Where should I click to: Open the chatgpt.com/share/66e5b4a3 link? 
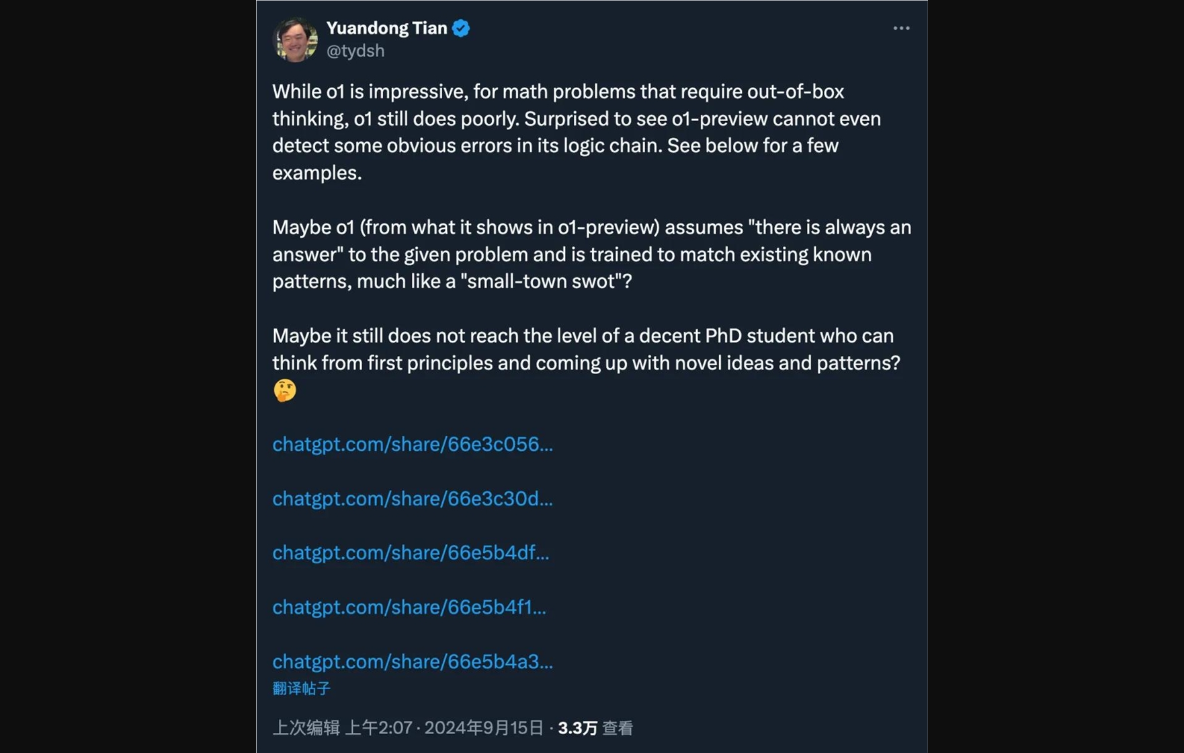[412, 661]
